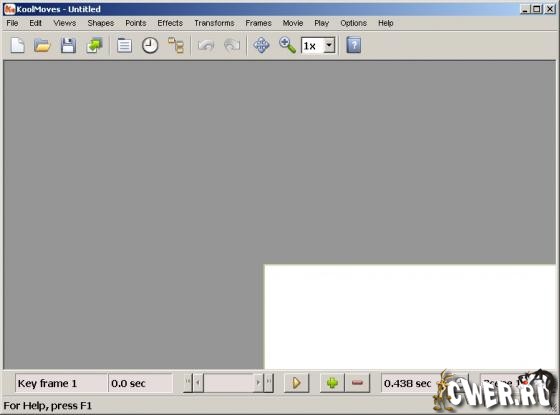Step forward one frame with right arrow

(x=258, y=383)
